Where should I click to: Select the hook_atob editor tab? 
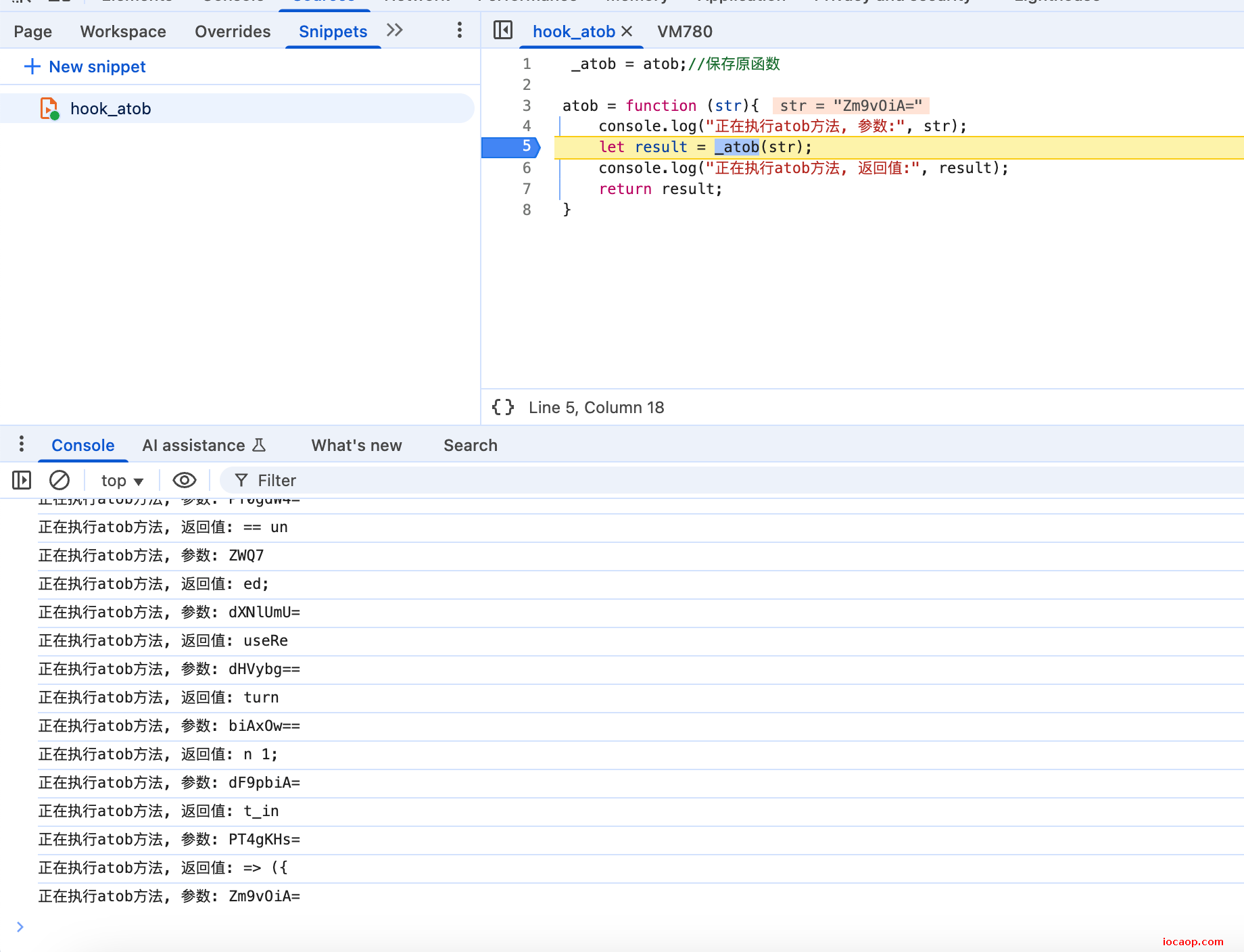(573, 32)
